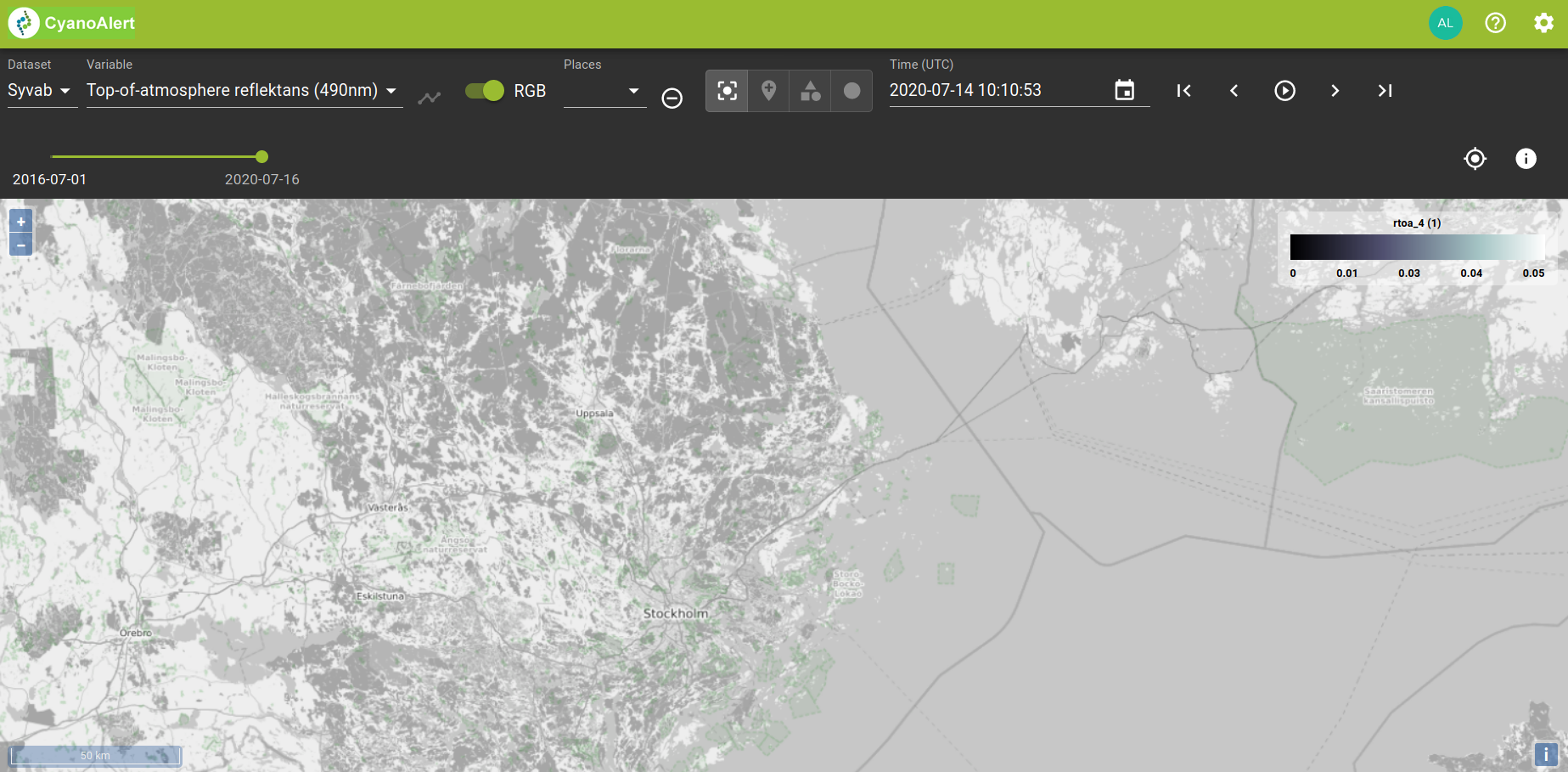The width and height of the screenshot is (1568, 772).
Task: Open the AL user account menu
Action: point(1446,23)
